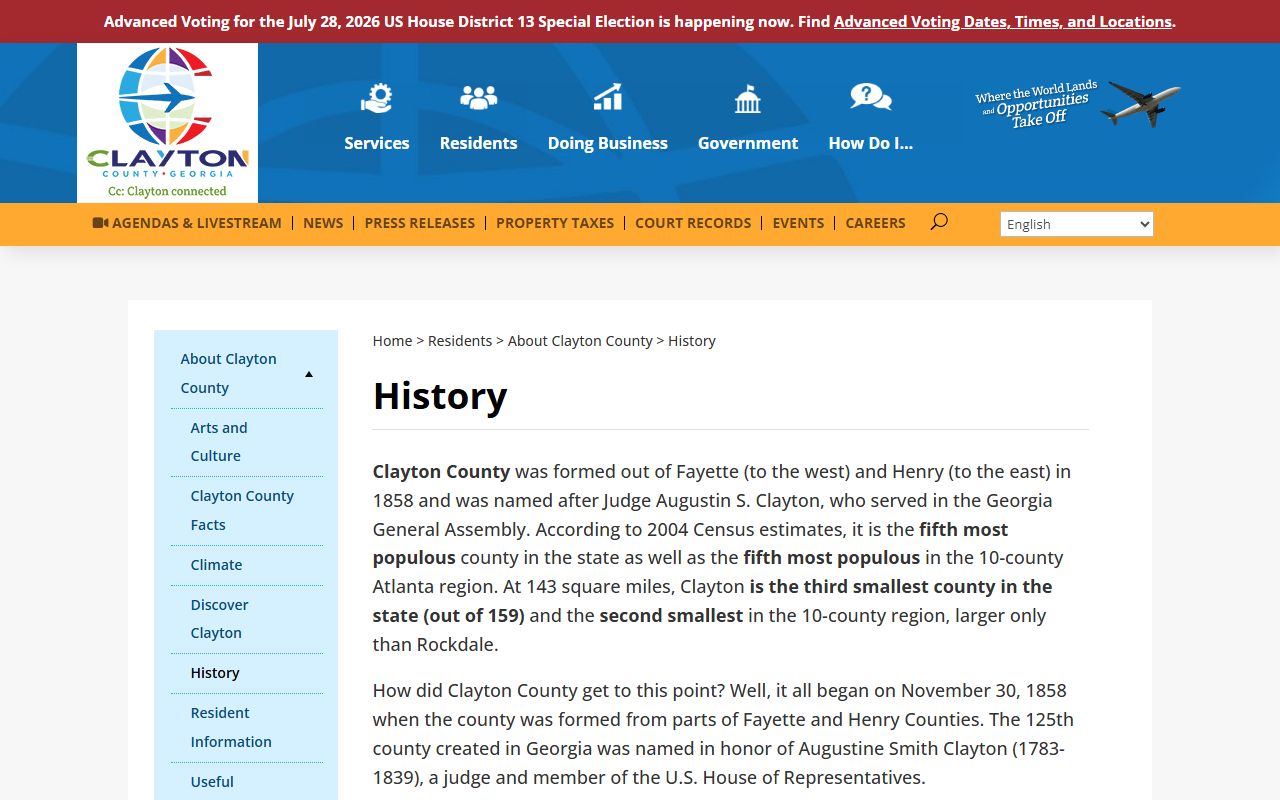Collapse the About Clayton County sidebar arrow
The height and width of the screenshot is (800, 1280).
tap(309, 374)
